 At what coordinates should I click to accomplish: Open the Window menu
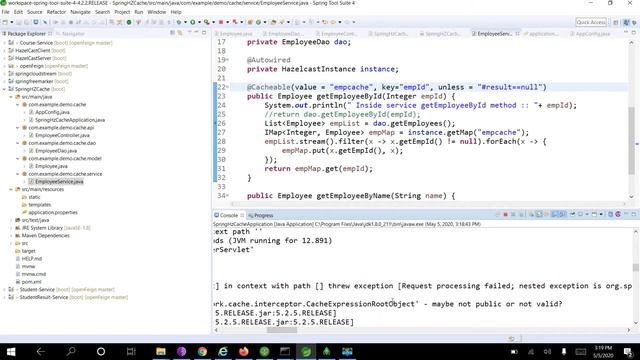tap(156, 12)
